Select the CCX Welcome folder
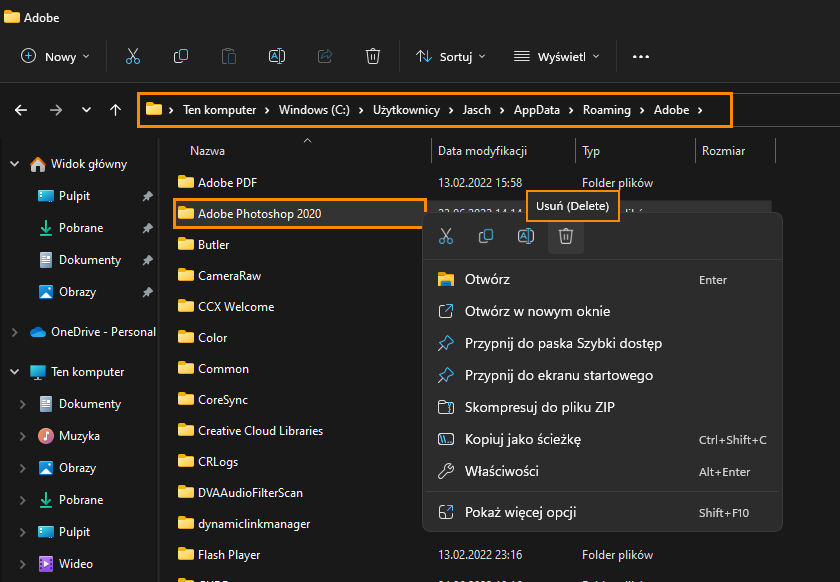This screenshot has height=582, width=840. pyautogui.click(x=236, y=307)
